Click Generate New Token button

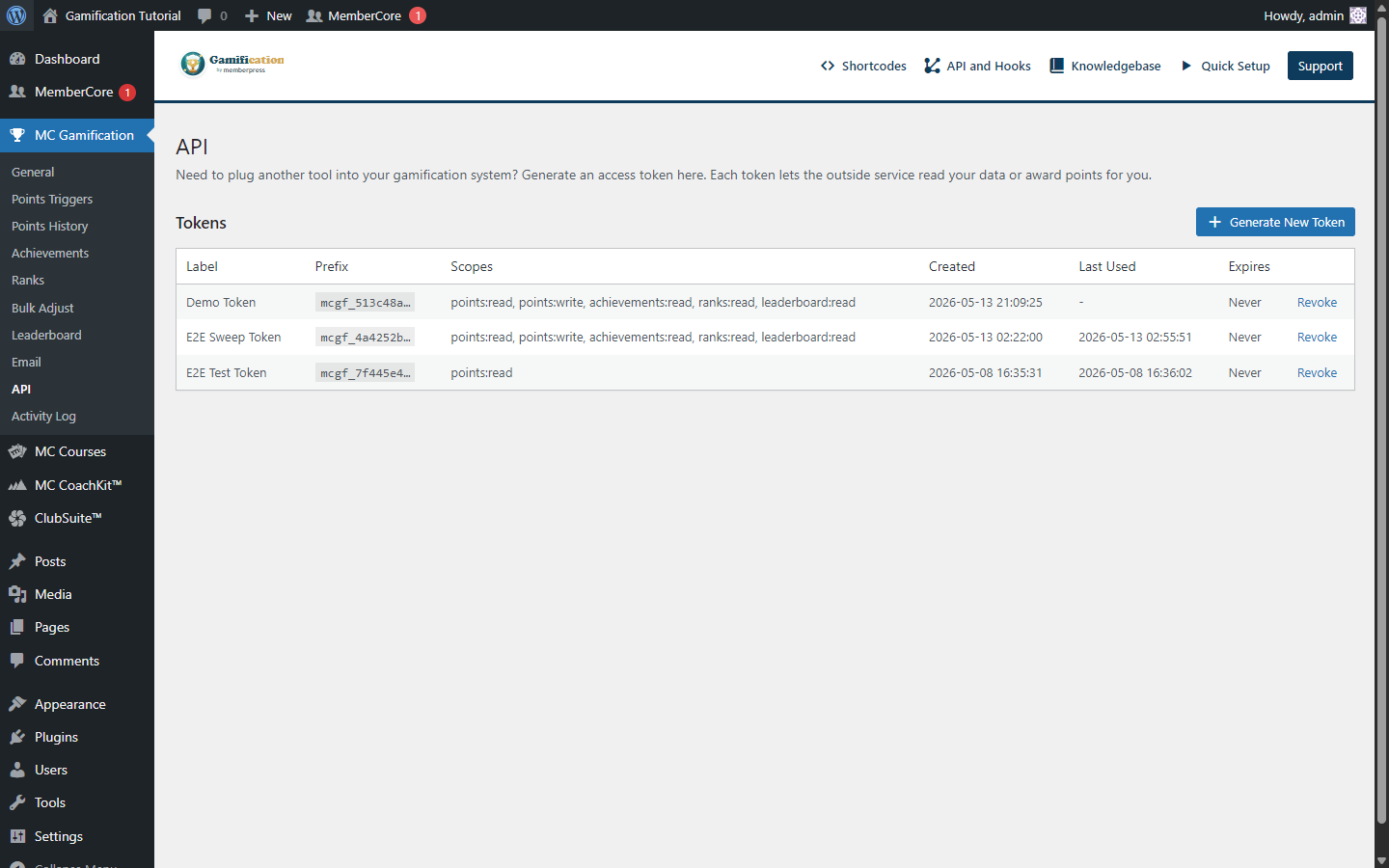(x=1275, y=222)
